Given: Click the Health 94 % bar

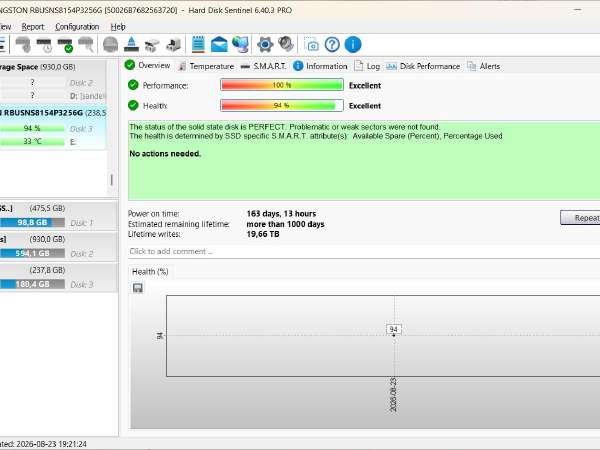Looking at the screenshot, I should (x=282, y=105).
